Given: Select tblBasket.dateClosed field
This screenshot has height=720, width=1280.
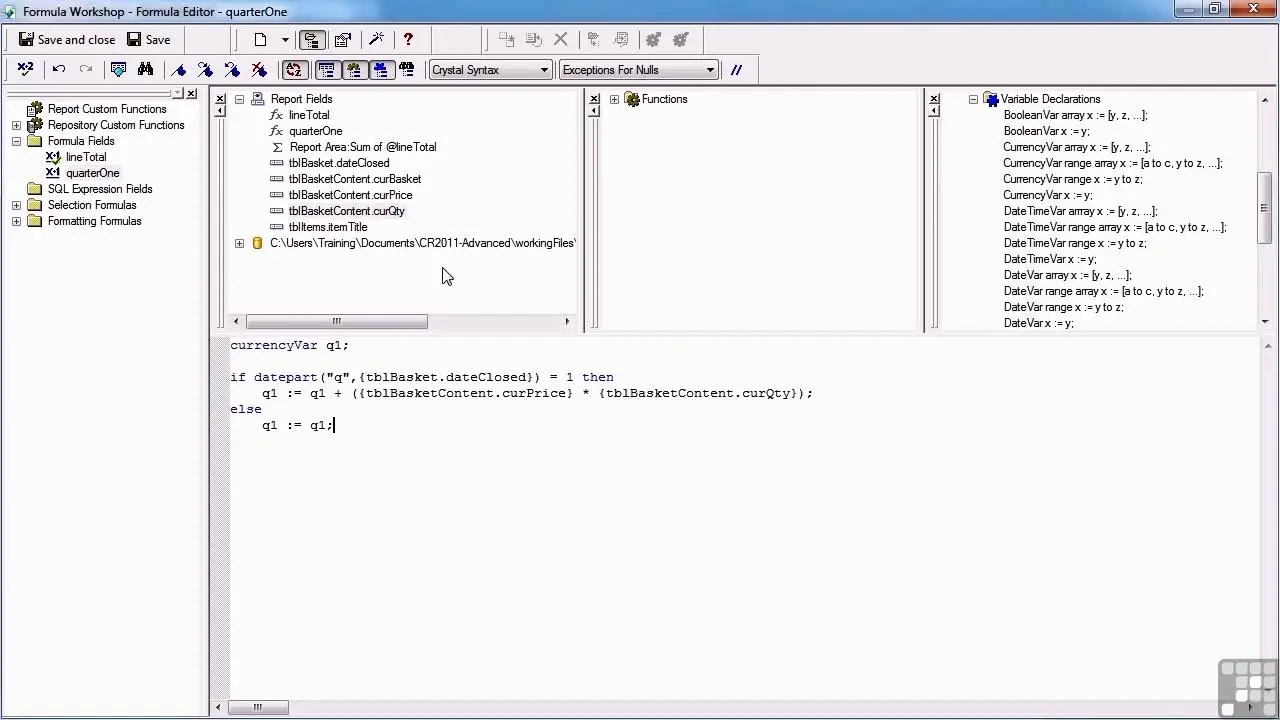Looking at the screenshot, I should (x=339, y=163).
